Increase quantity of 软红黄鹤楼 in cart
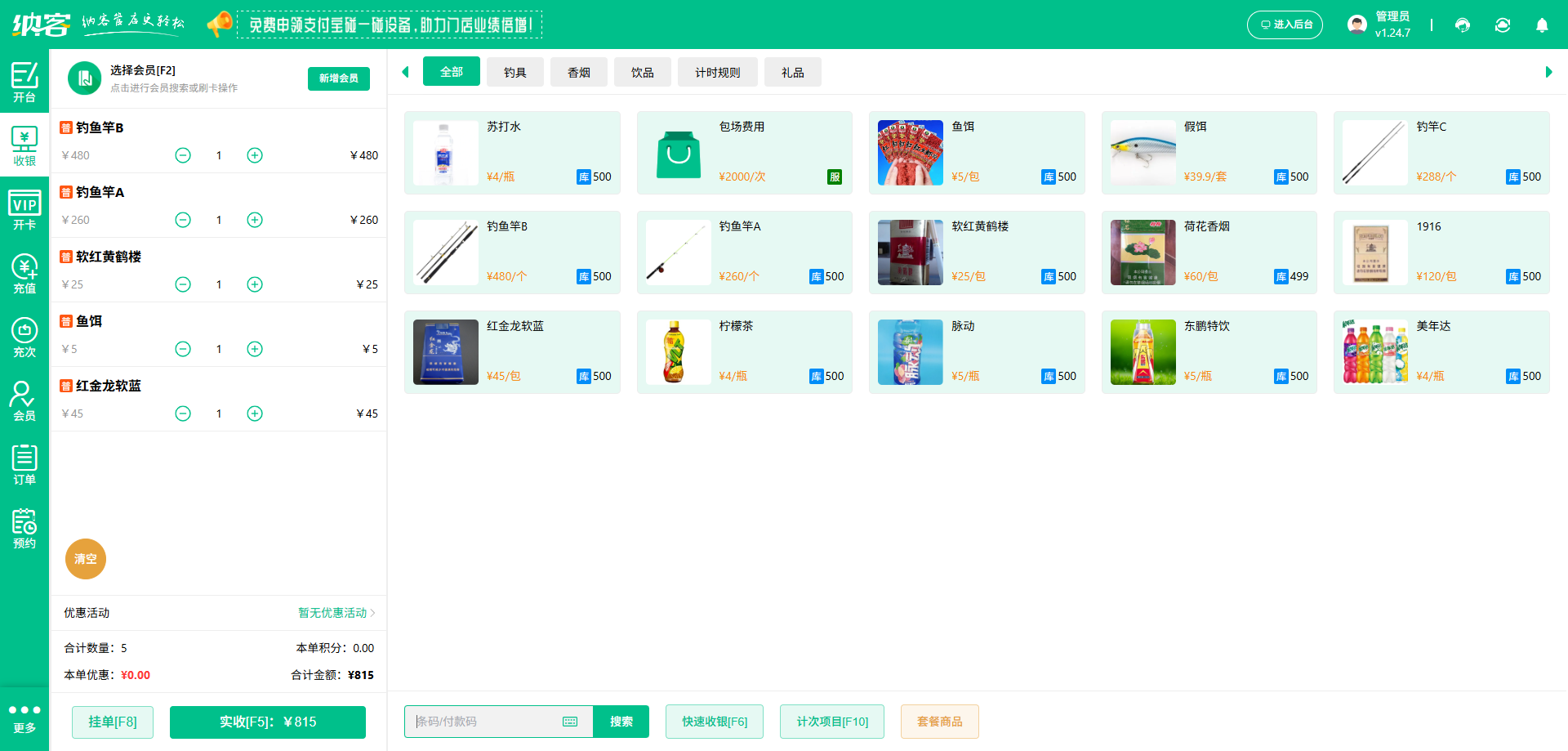Image resolution: width=1568 pixels, height=751 pixels. click(255, 284)
